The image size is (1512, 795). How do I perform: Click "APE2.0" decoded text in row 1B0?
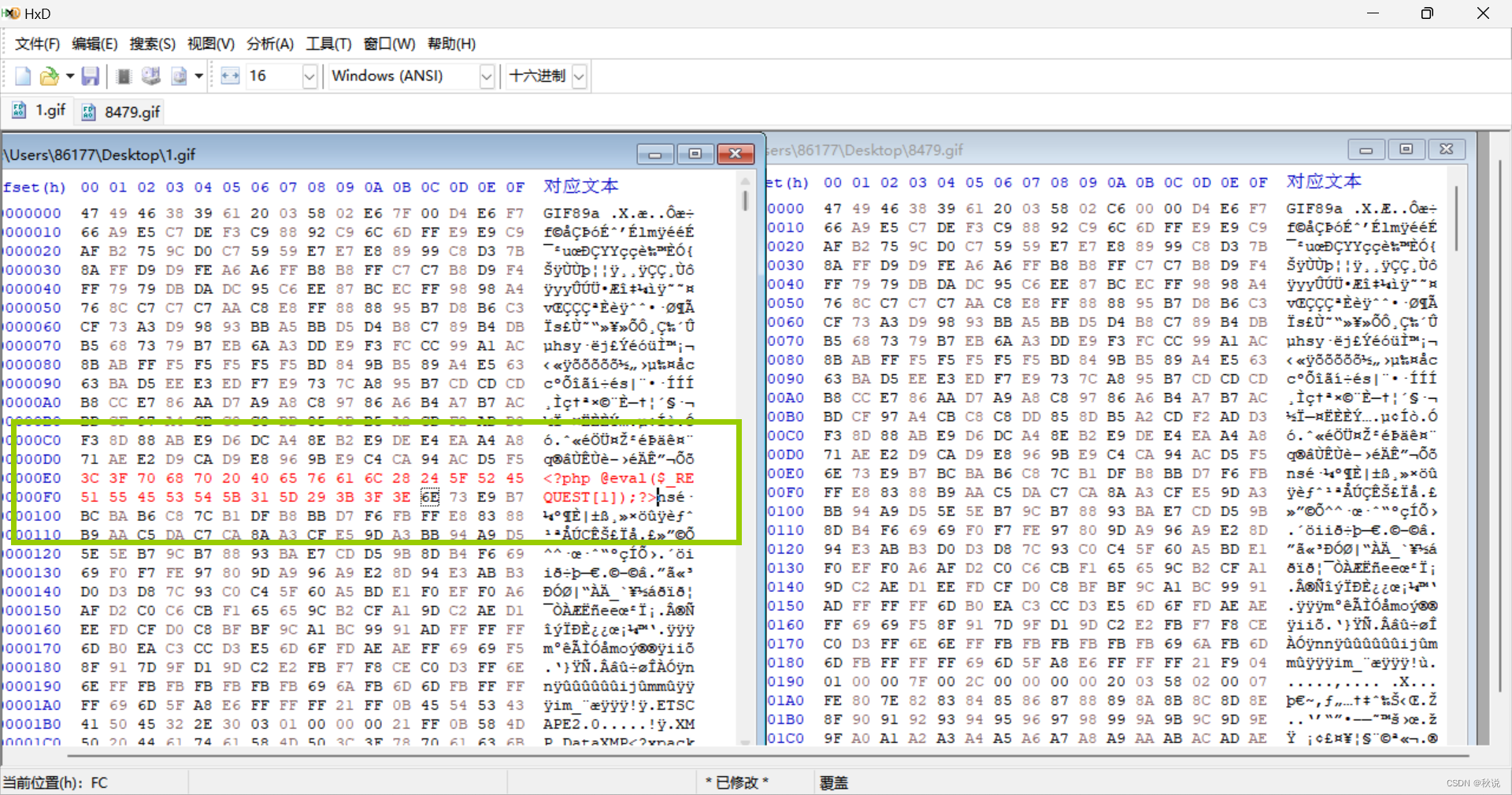tap(571, 724)
